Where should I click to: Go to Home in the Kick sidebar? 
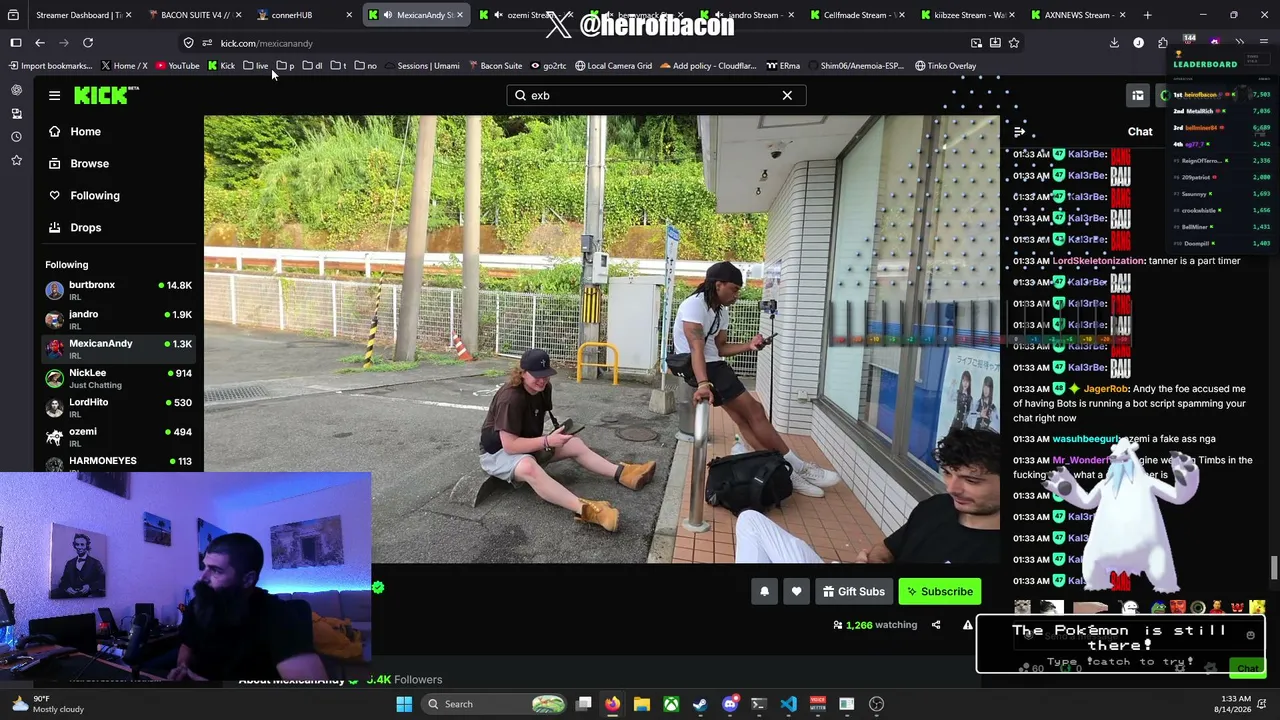pos(119,131)
